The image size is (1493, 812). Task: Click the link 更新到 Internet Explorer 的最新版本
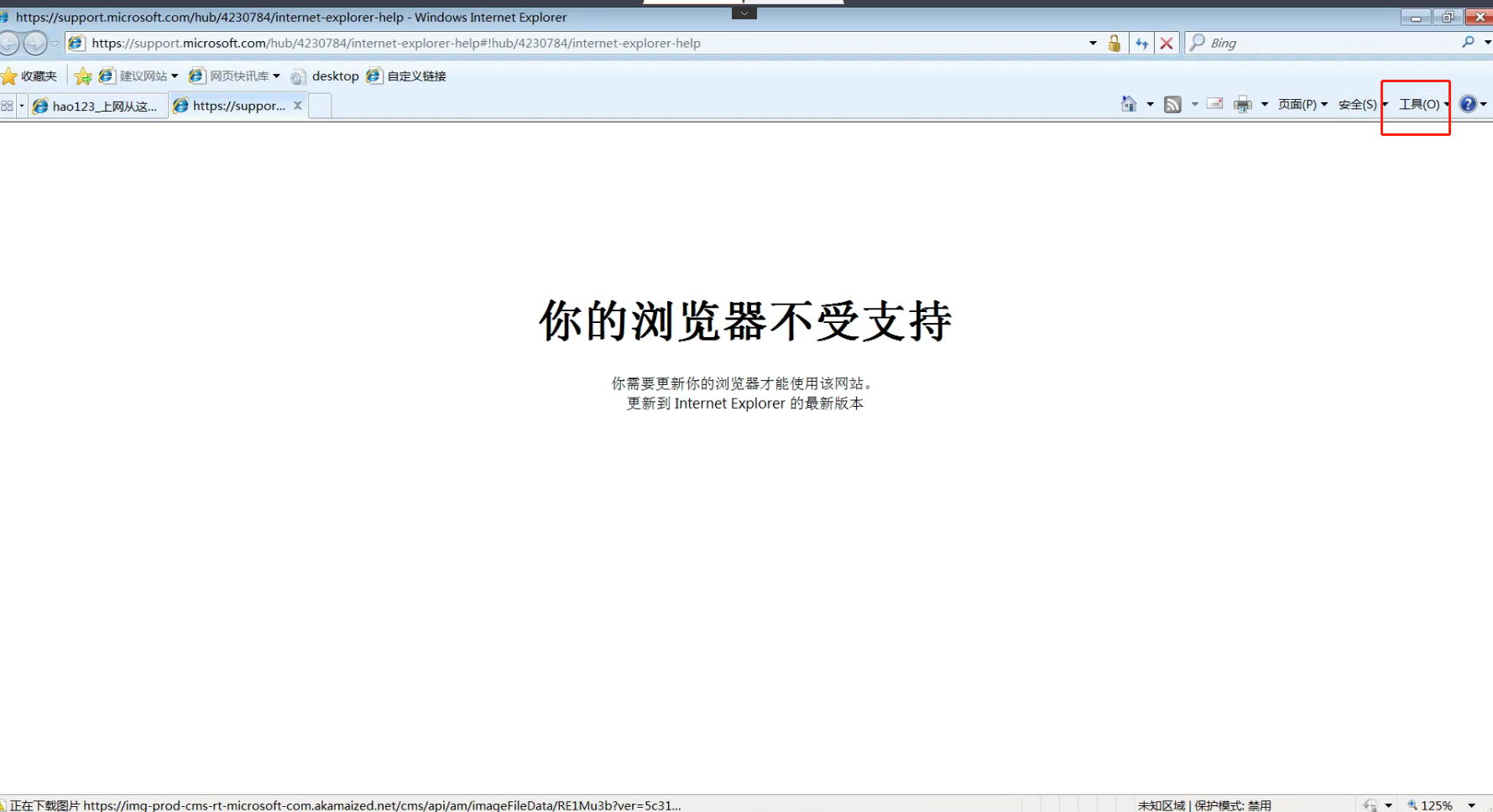pos(745,403)
